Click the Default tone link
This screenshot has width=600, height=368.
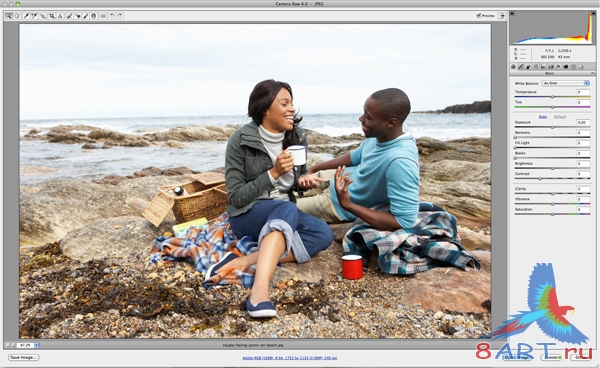(x=560, y=117)
